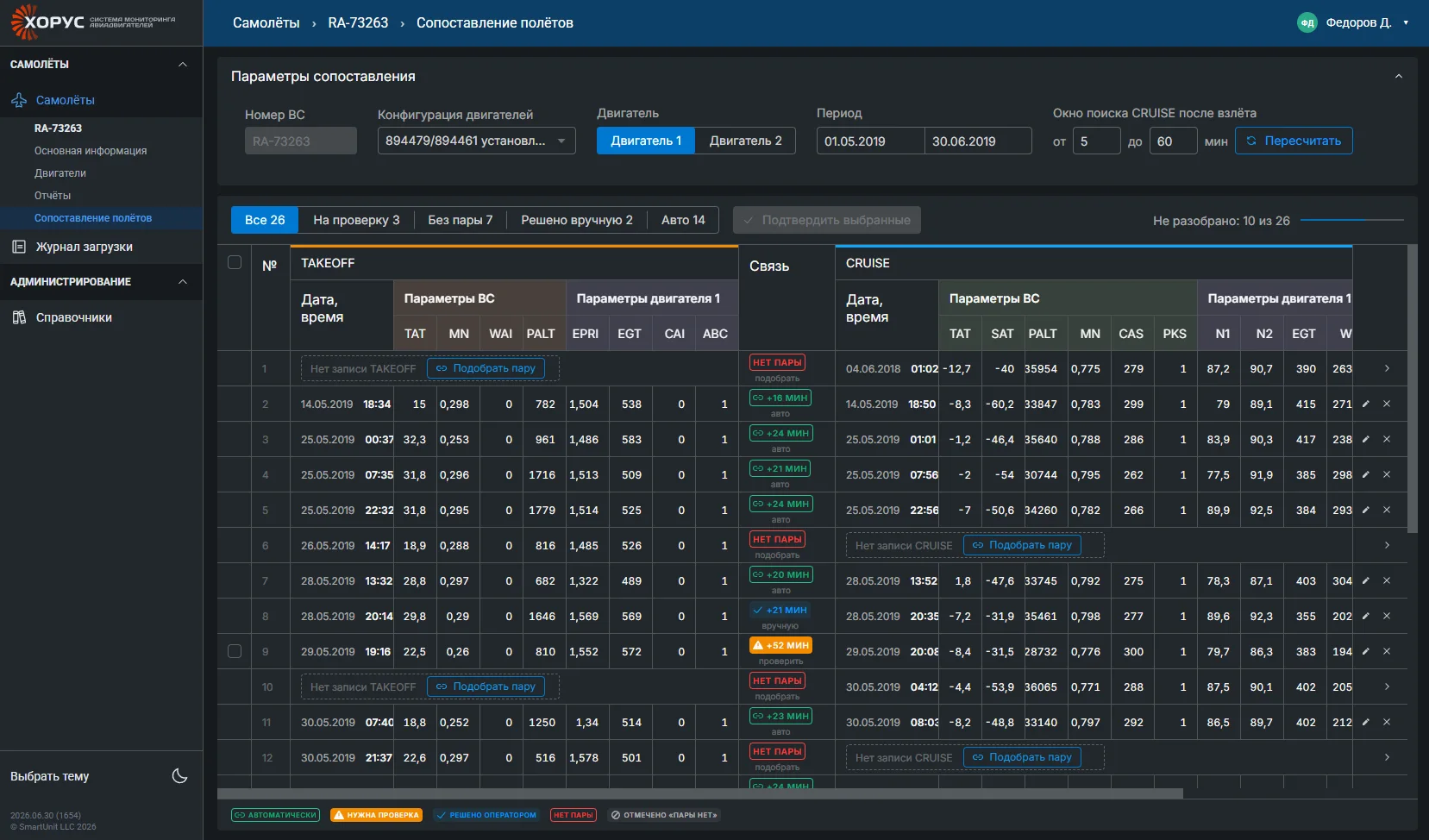This screenshot has height=840, width=1429.
Task: Remove the pairing in row 2 with X icon
Action: [x=1387, y=404]
